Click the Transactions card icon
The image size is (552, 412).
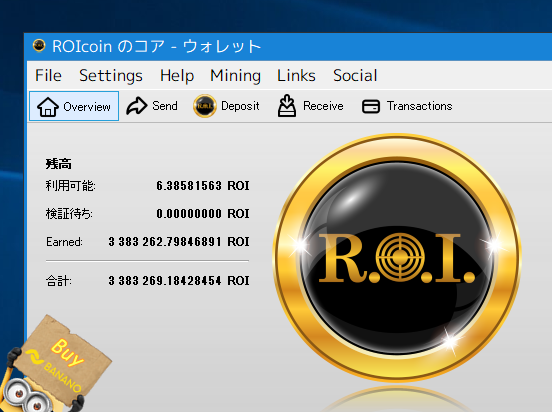[x=371, y=106]
